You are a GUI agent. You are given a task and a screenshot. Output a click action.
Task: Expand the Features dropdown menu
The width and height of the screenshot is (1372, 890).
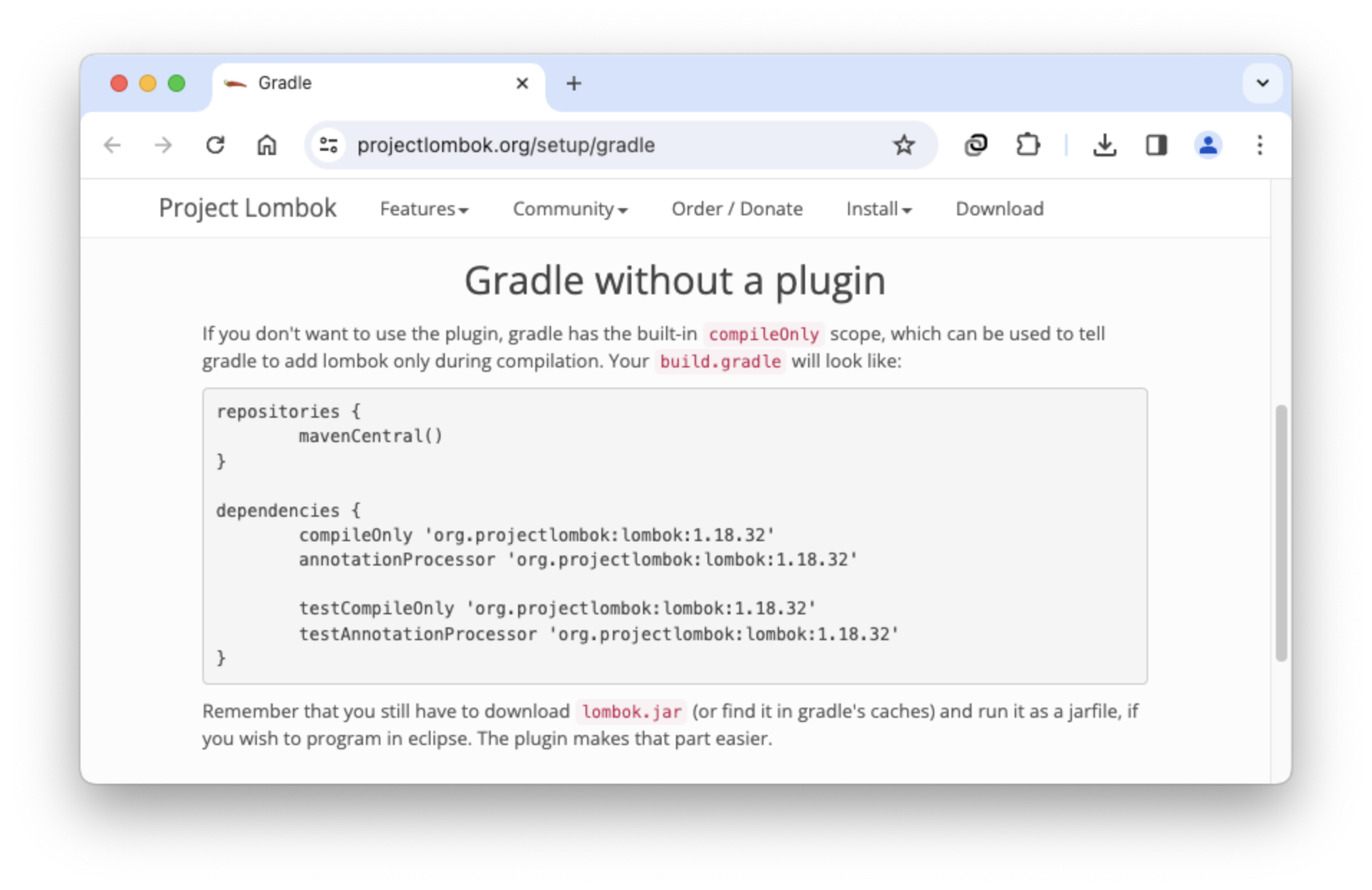click(x=424, y=209)
